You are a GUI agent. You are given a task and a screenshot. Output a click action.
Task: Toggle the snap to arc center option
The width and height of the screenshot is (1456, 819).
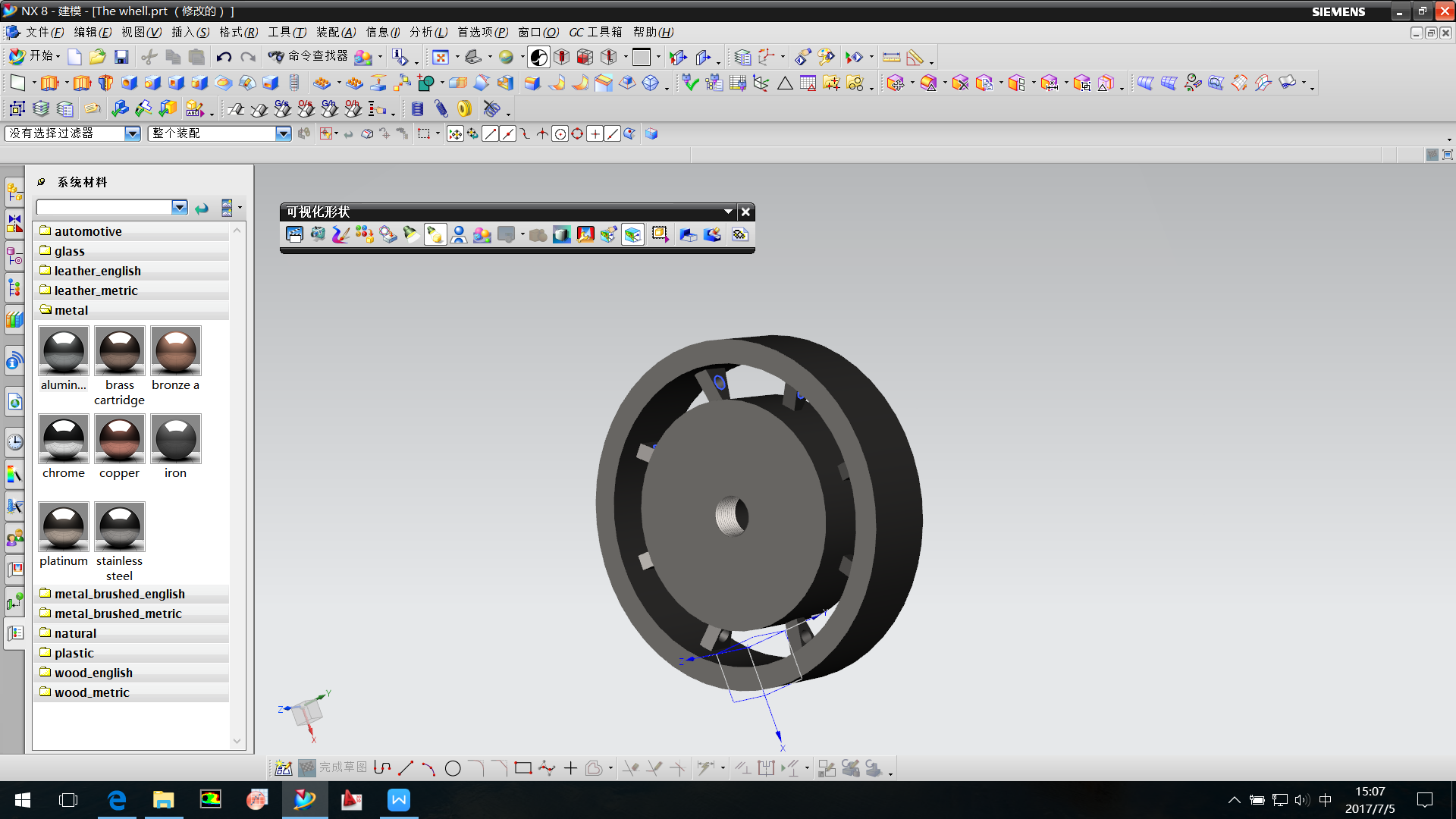pos(560,134)
